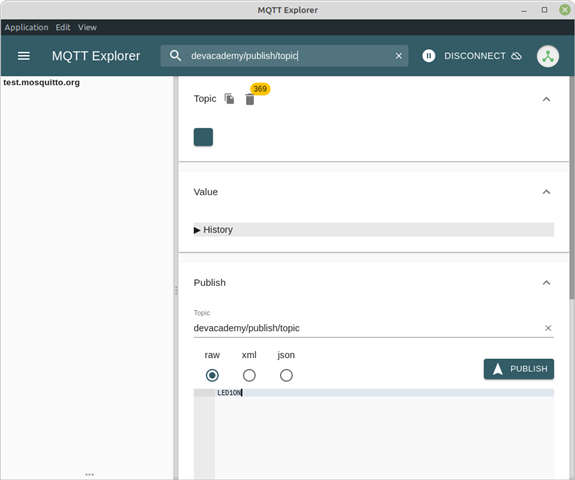The width and height of the screenshot is (575, 480).
Task: Open the View menu
Action: (87, 28)
